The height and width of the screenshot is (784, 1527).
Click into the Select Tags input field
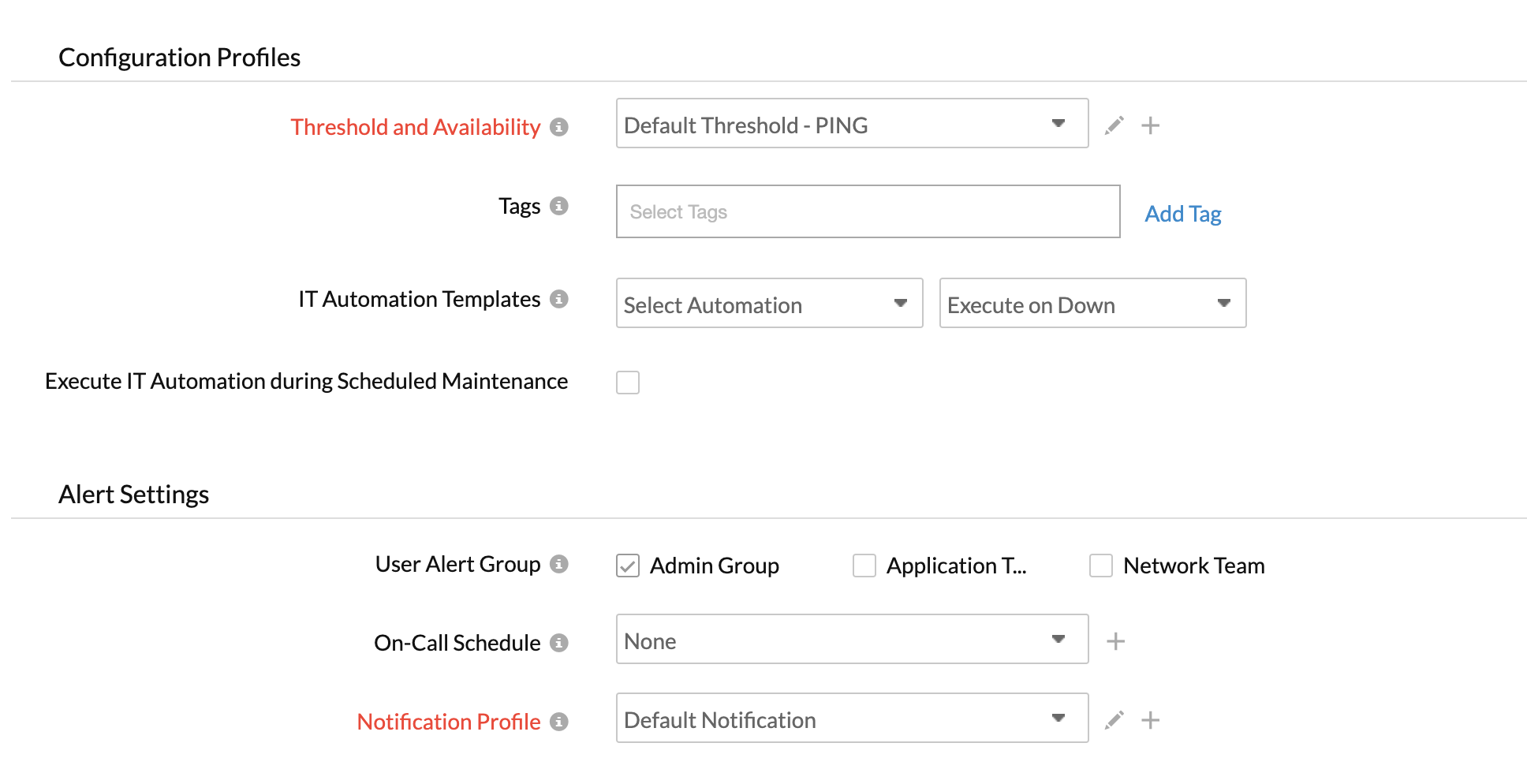click(868, 212)
